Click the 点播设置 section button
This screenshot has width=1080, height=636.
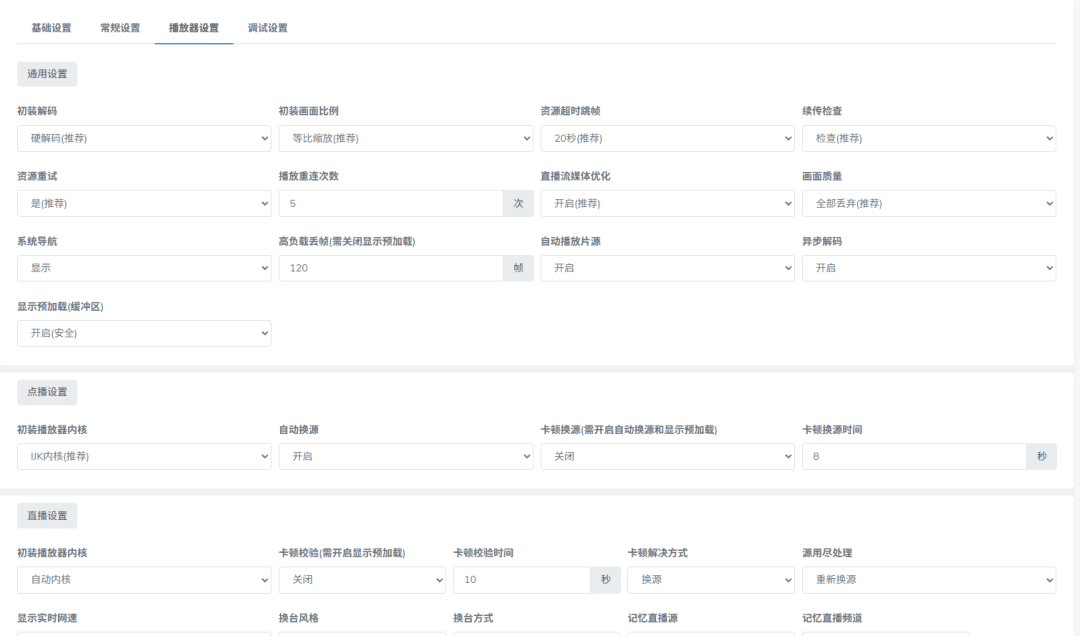click(47, 392)
